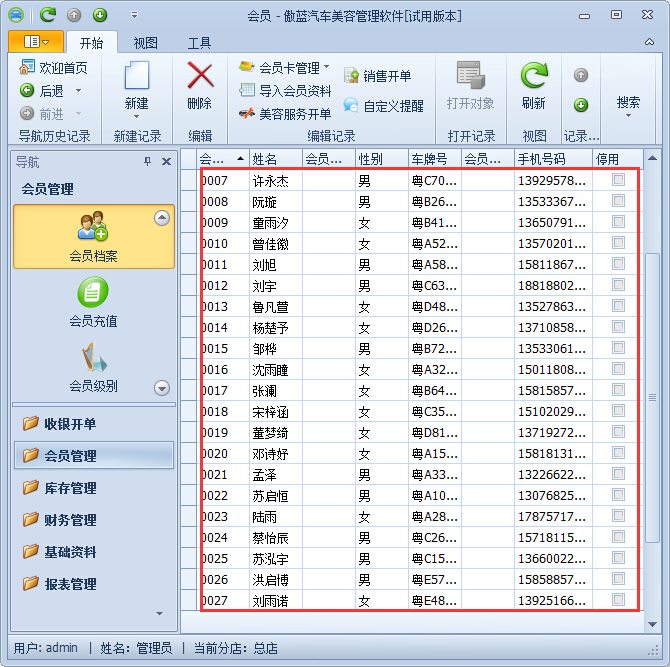This screenshot has height=667, width=670.
Task: Toggle 停用 checkbox for 许永杰 row
Action: [x=618, y=180]
